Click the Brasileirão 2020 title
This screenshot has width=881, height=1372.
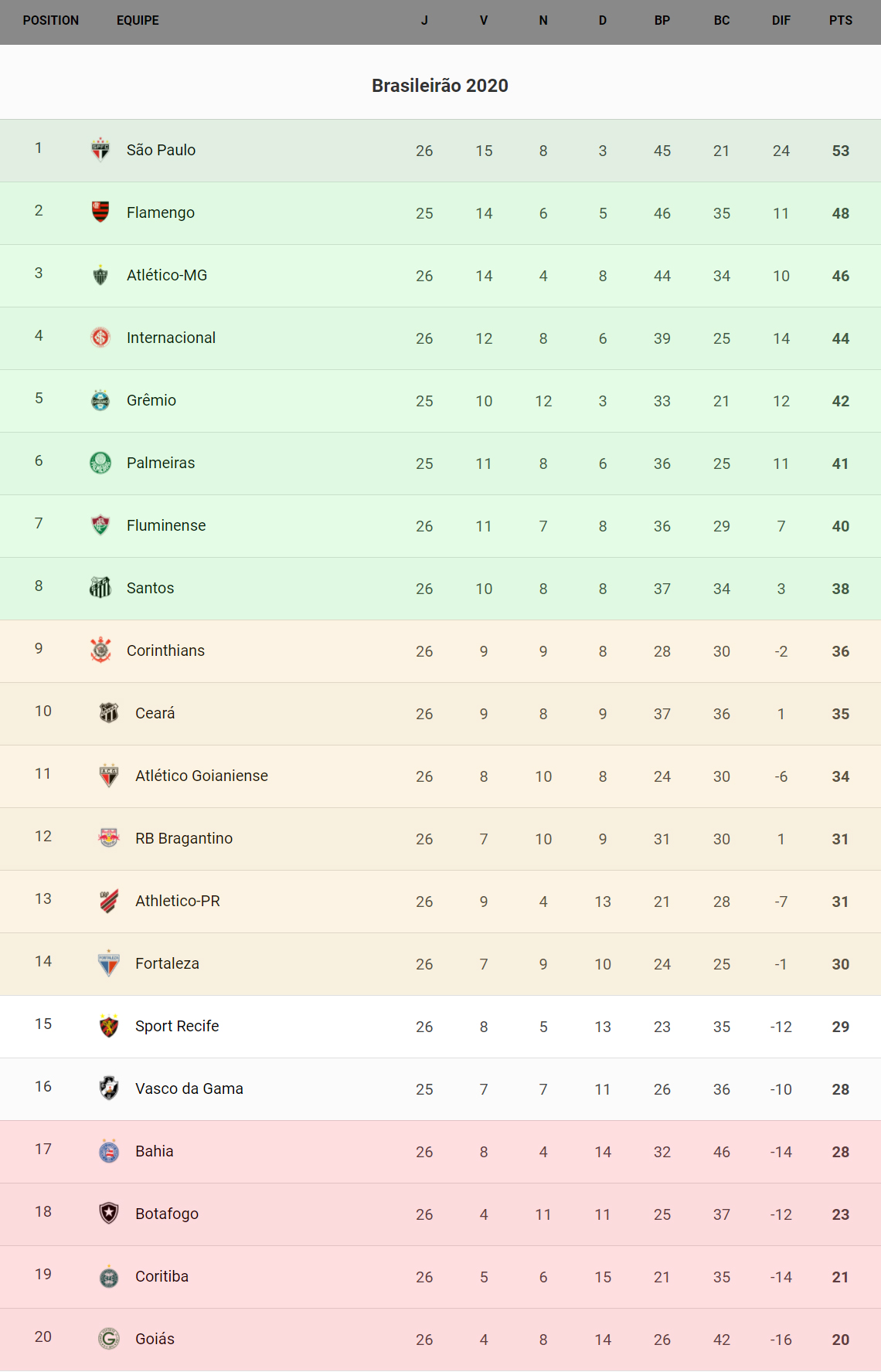point(440,86)
